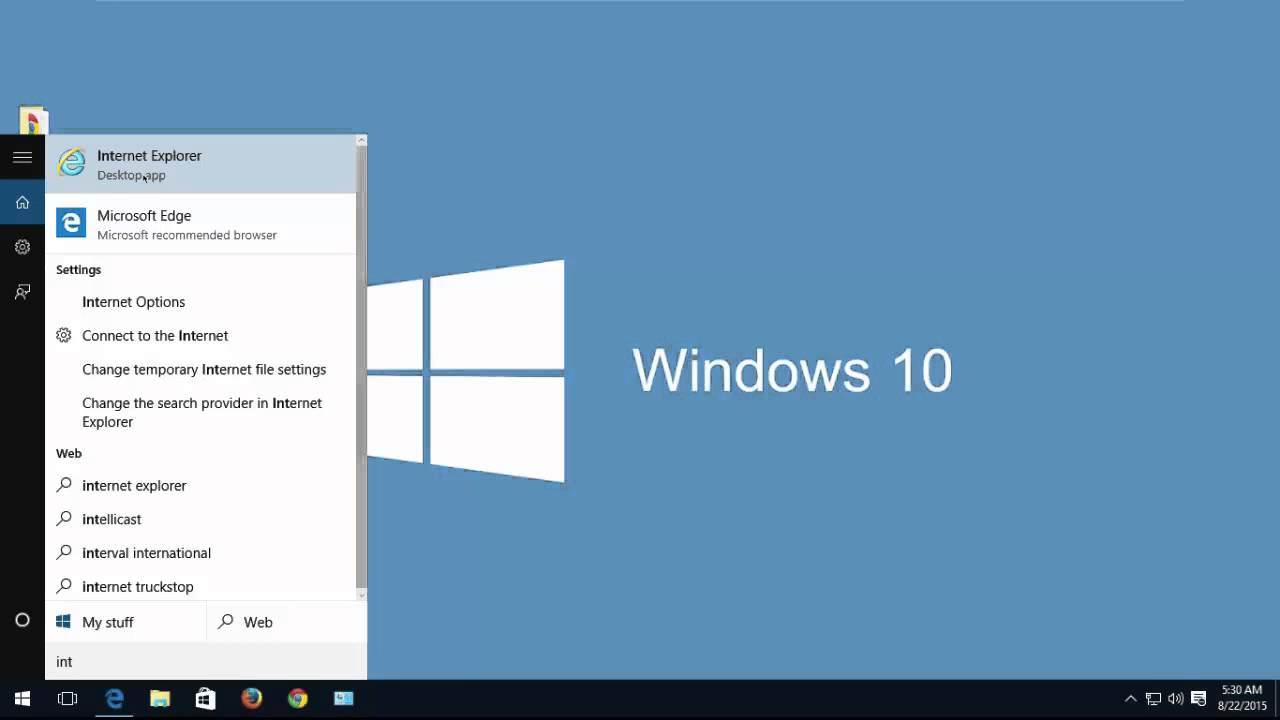
Task: Click the search box containing int
Action: [206, 661]
